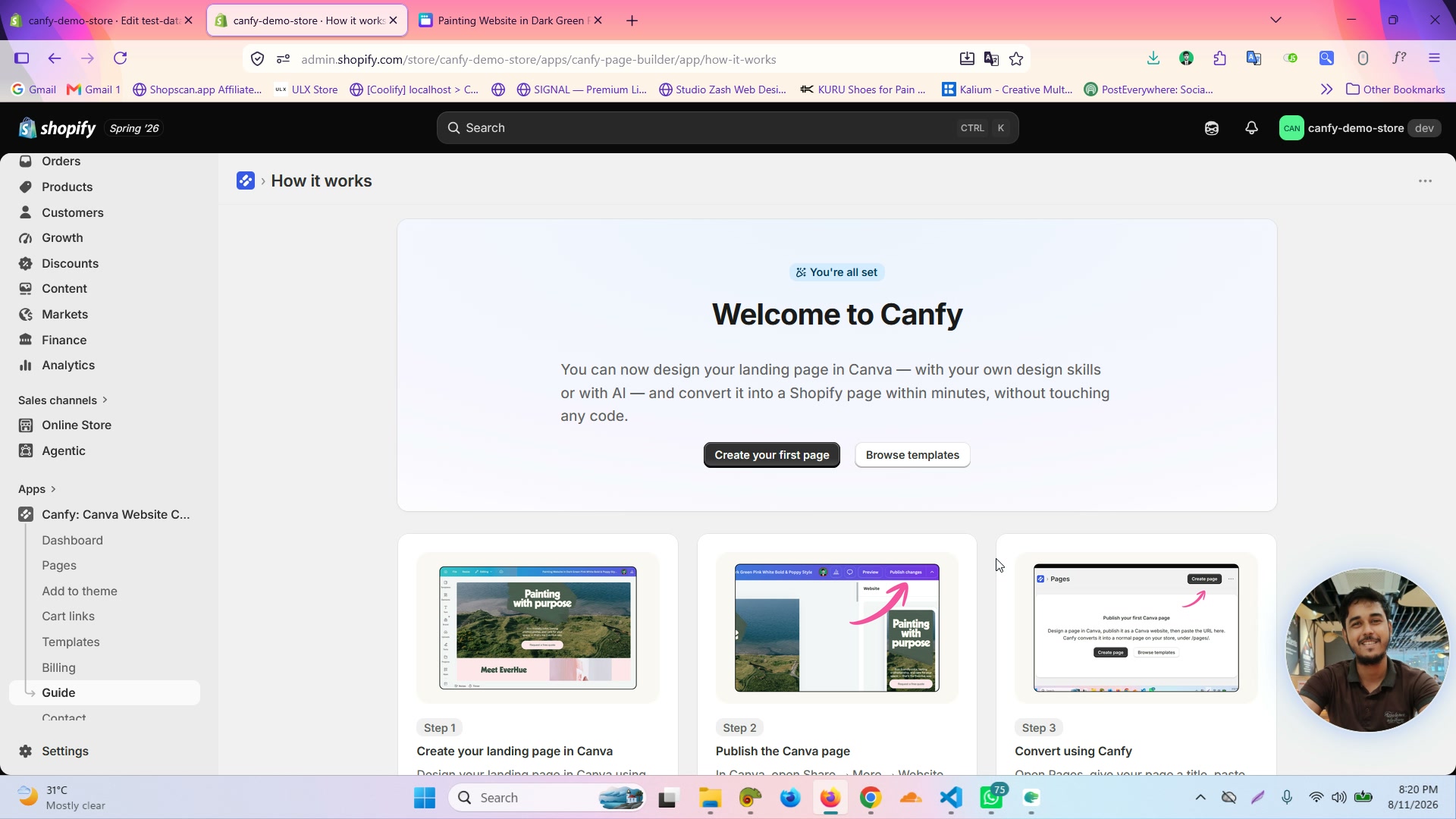This screenshot has width=1456, height=819.
Task: Click the Canfy app icon beside How it works
Action: [245, 180]
